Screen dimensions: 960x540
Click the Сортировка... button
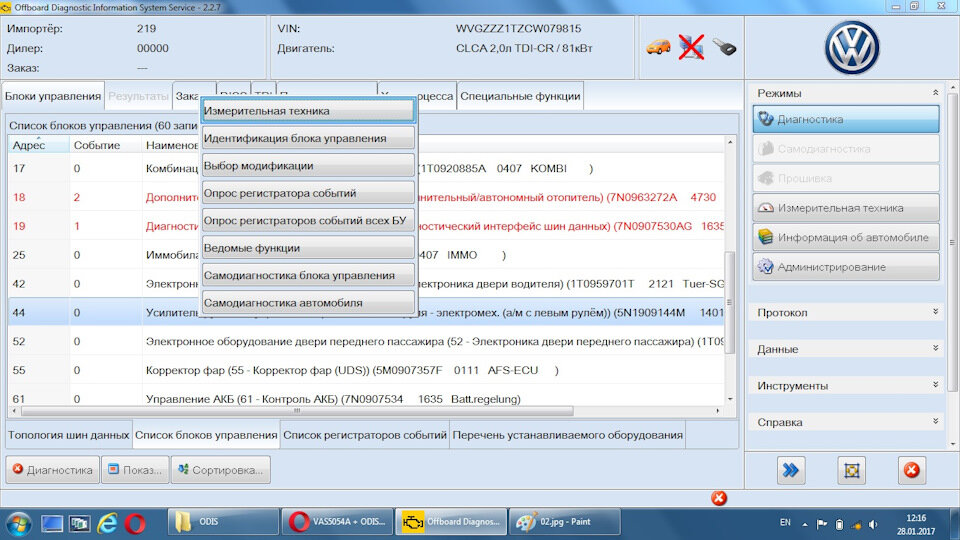tap(221, 470)
